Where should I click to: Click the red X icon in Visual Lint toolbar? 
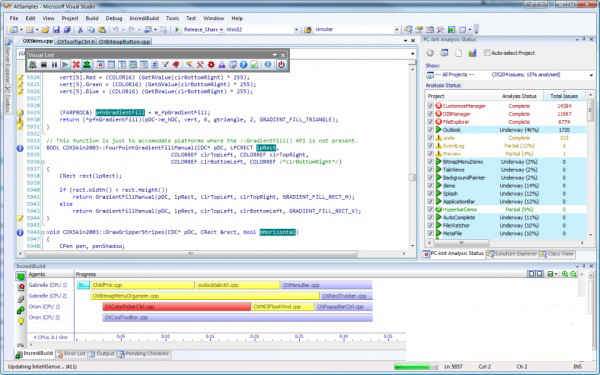pos(76,65)
